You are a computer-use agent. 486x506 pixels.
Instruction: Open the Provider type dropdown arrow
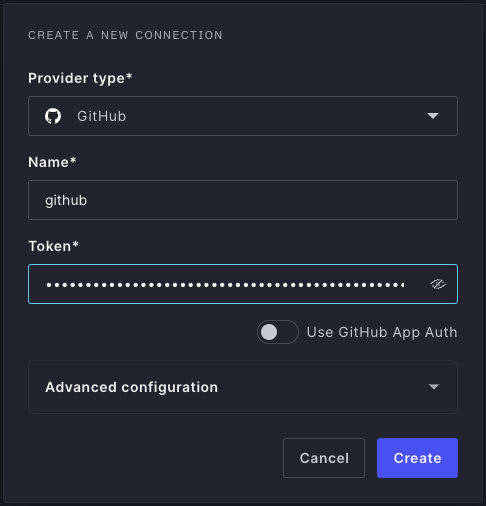click(x=433, y=116)
